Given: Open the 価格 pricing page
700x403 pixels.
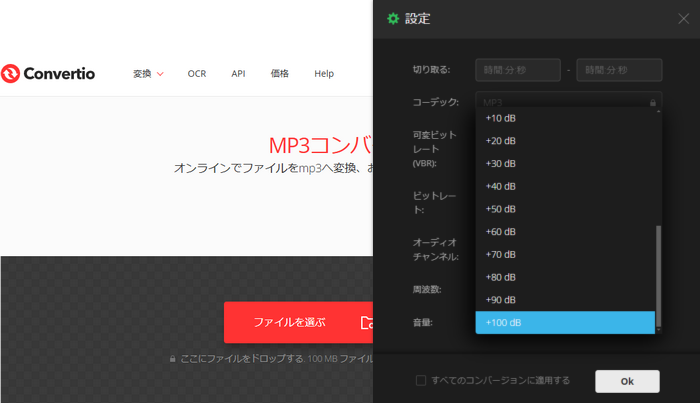Looking at the screenshot, I should coord(280,73).
